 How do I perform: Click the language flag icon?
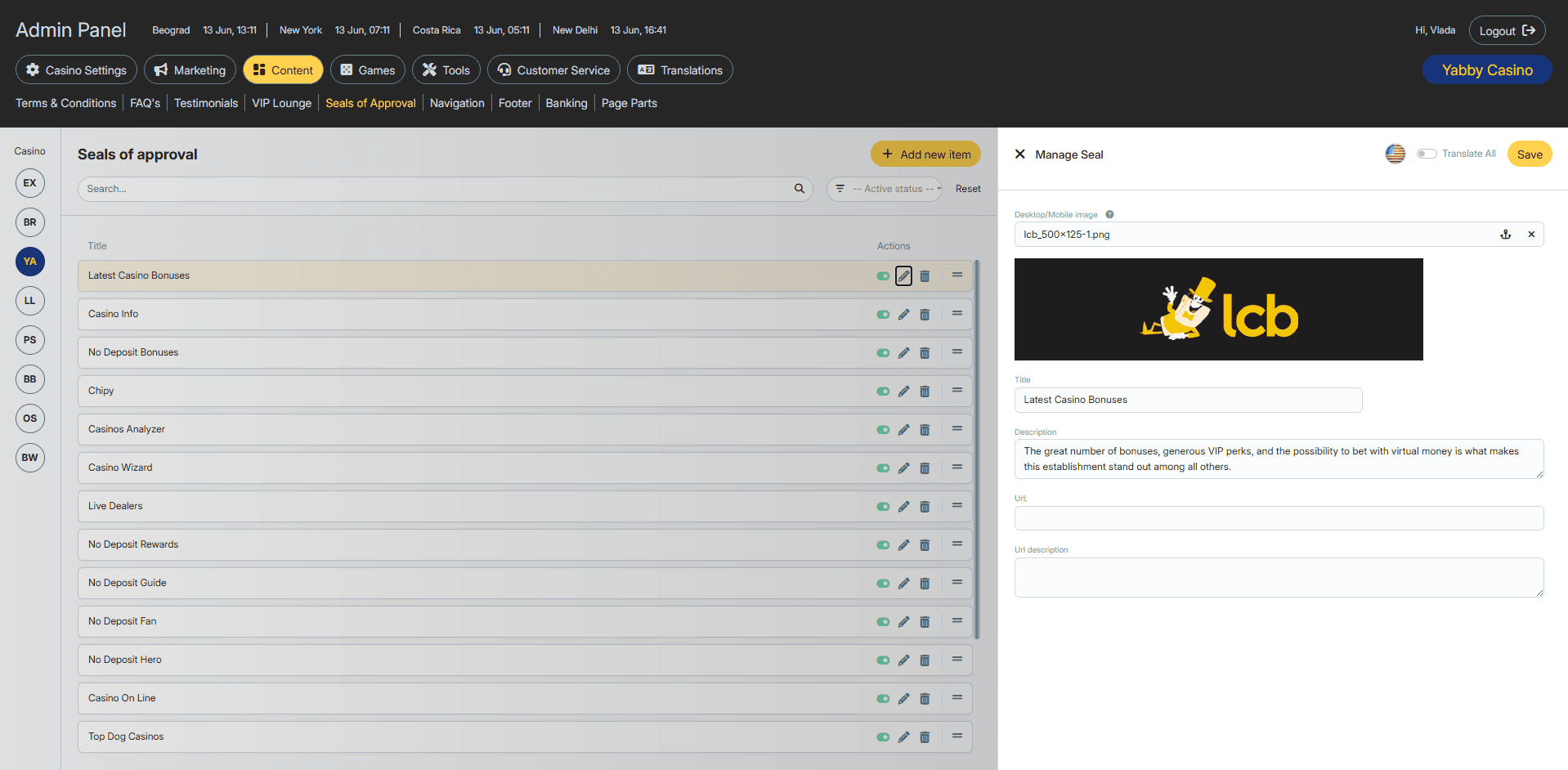point(1396,154)
